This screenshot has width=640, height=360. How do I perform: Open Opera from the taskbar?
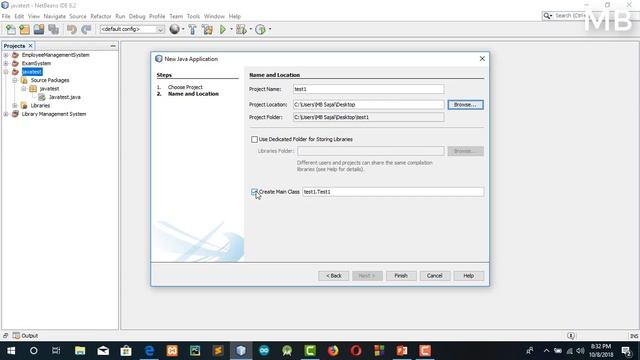[356, 351]
